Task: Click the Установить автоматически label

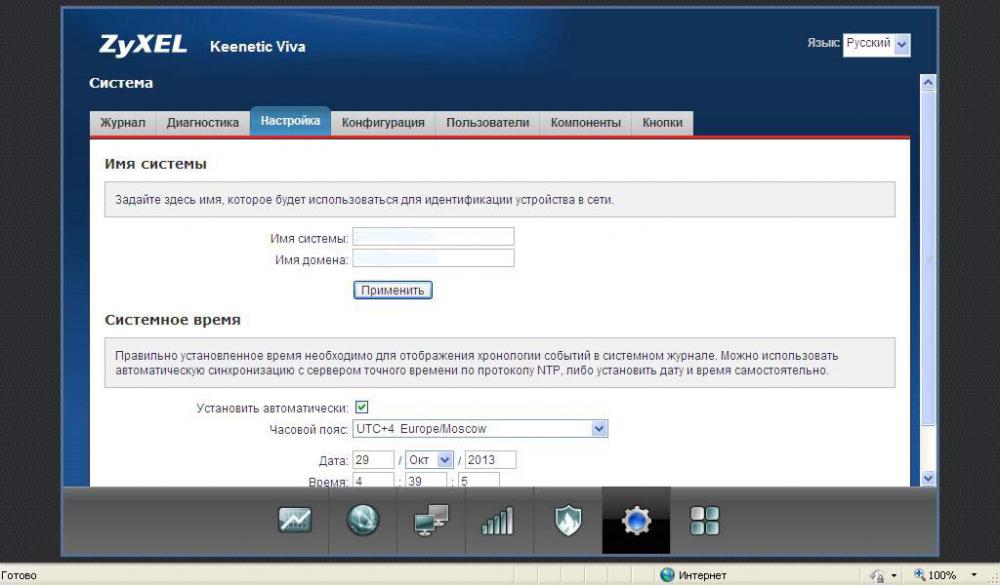Action: (272, 408)
